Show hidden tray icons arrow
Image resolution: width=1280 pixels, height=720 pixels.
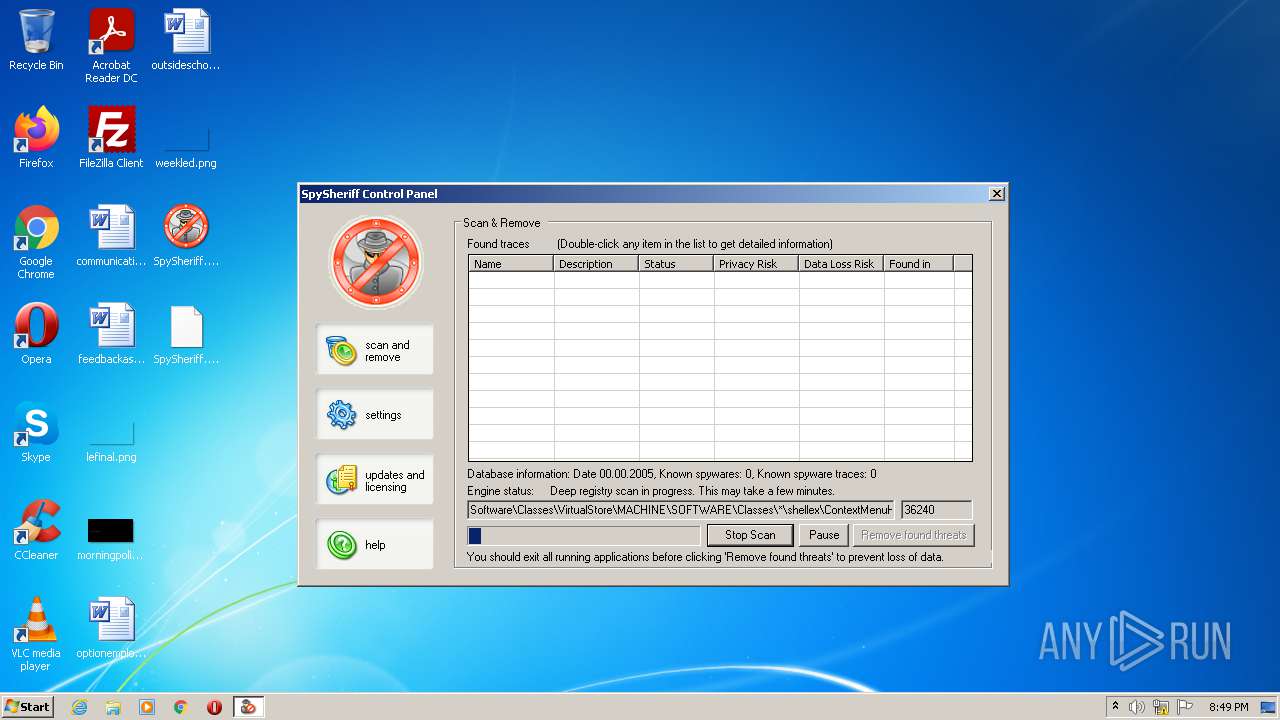pyautogui.click(x=1115, y=707)
